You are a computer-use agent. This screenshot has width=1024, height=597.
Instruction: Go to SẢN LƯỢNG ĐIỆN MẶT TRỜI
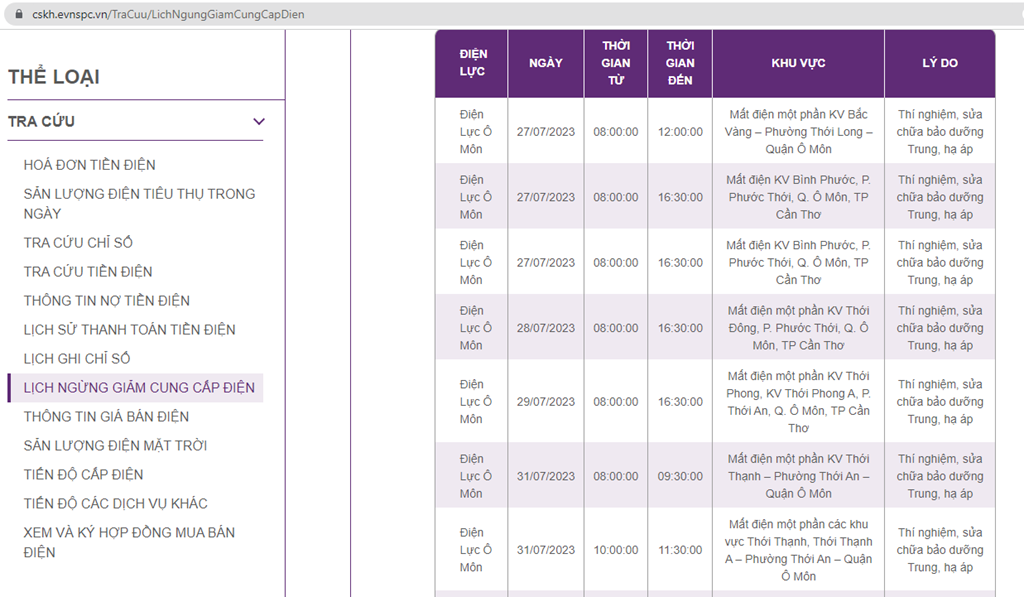[x=116, y=446]
